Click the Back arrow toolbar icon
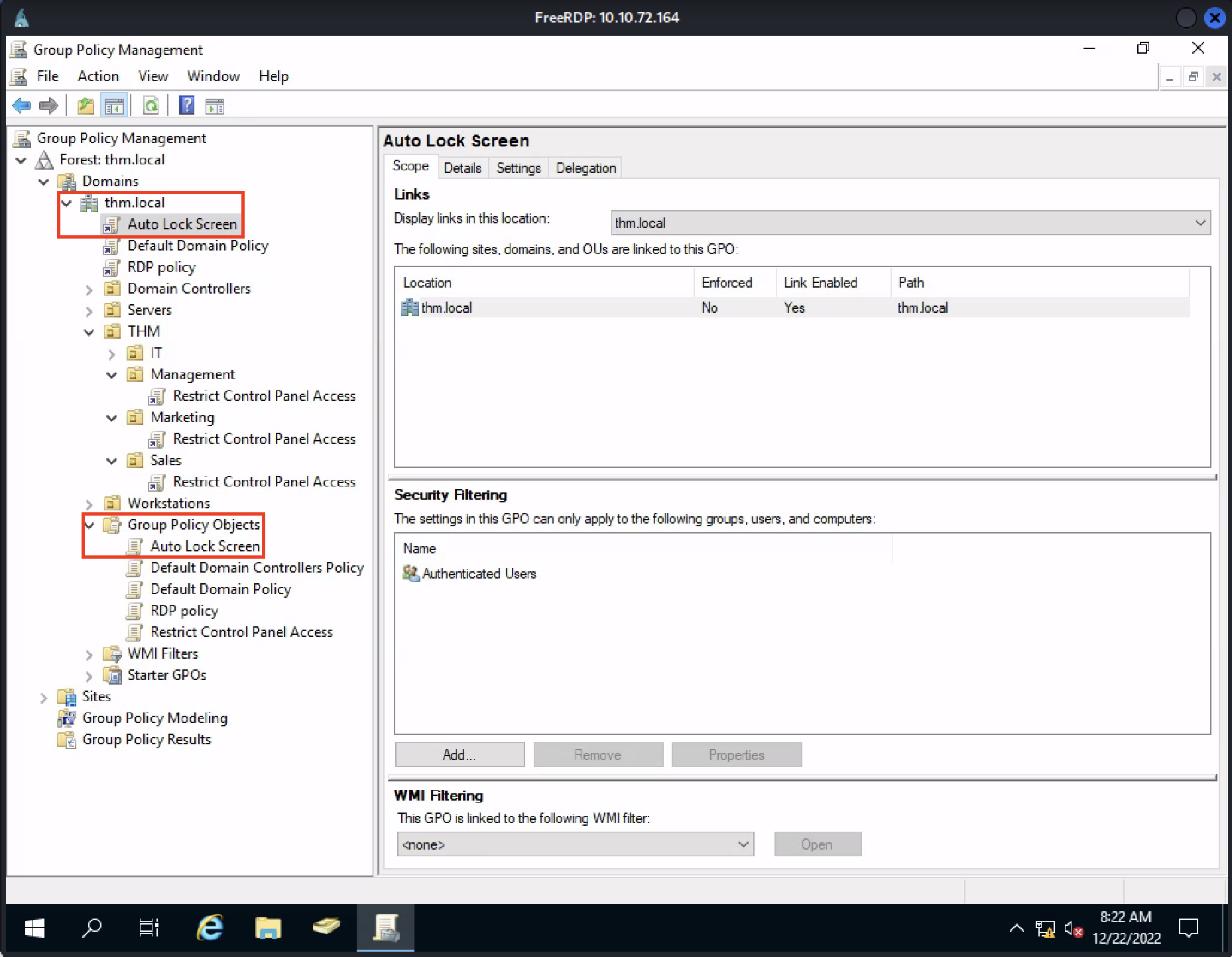 (22, 105)
